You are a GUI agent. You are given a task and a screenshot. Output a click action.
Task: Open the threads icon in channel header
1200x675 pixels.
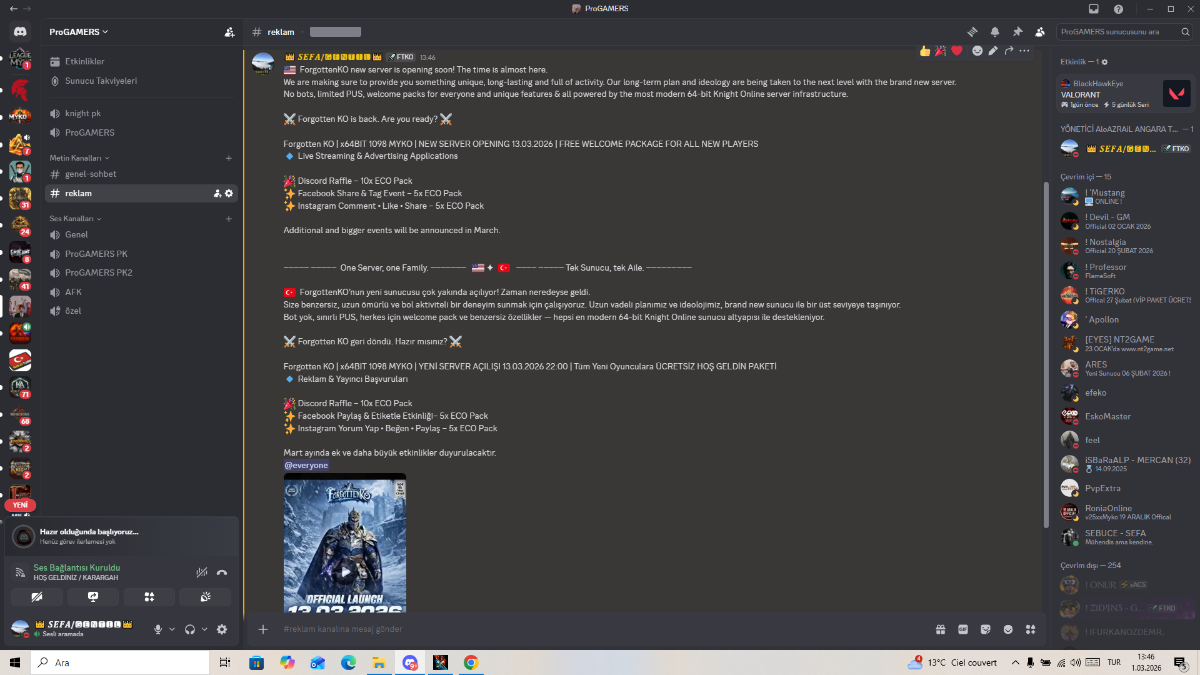[x=971, y=32]
